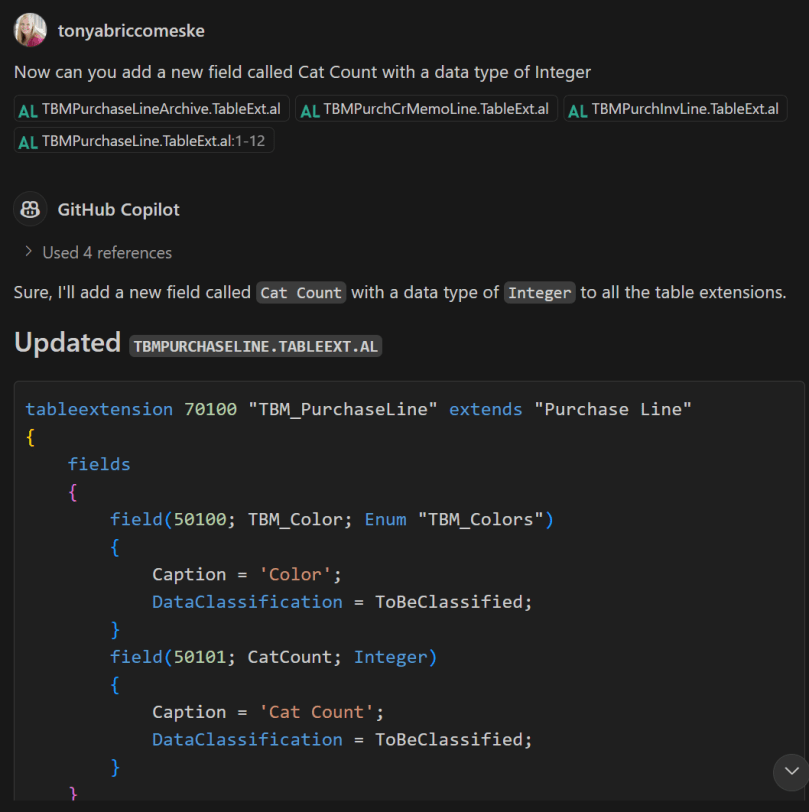Click the AL icon on TBMPurchInvLine.TableExt.al chip
Screen dimensions: 809x812
point(578,109)
